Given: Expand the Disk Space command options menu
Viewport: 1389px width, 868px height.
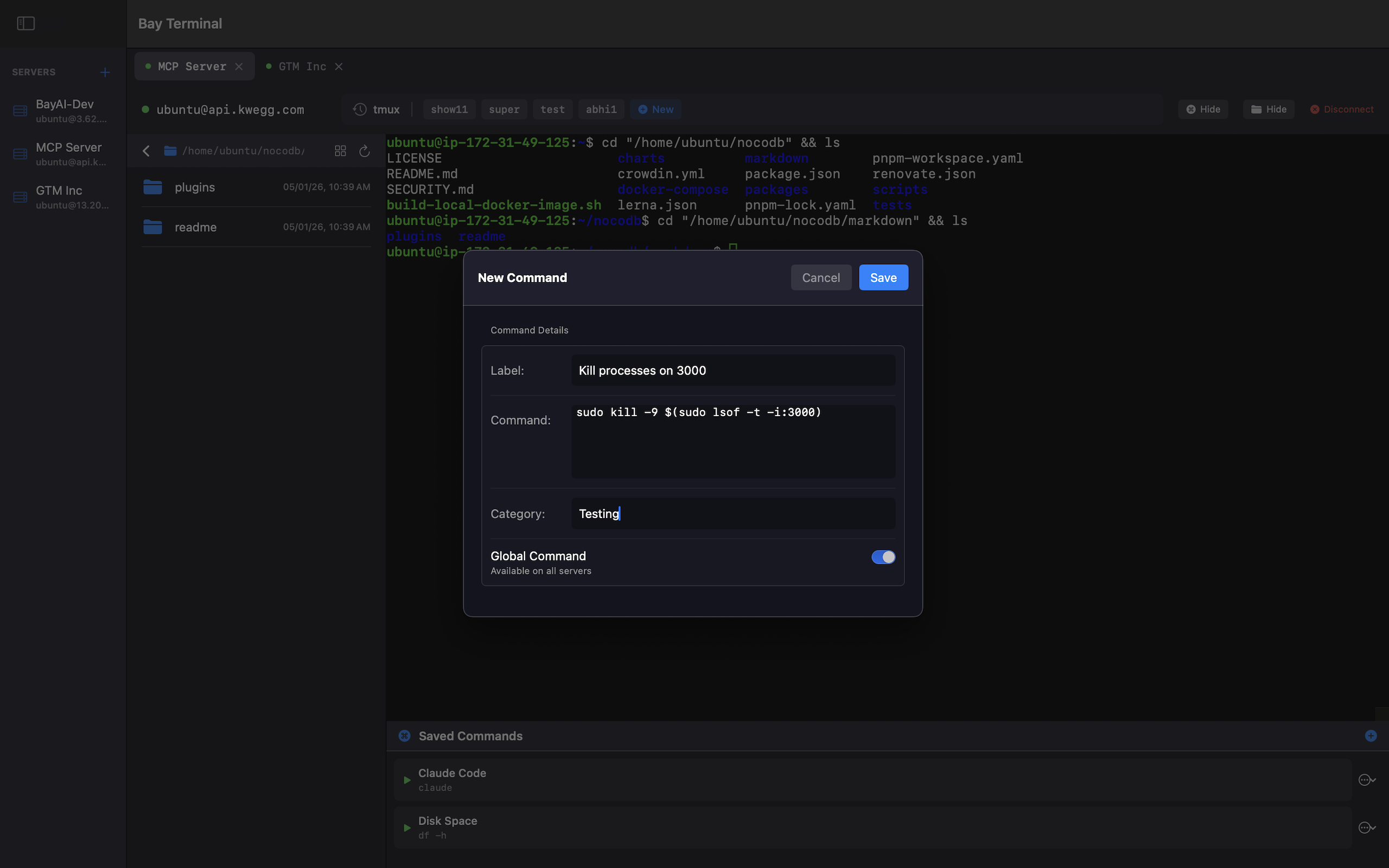Looking at the screenshot, I should click(1367, 827).
